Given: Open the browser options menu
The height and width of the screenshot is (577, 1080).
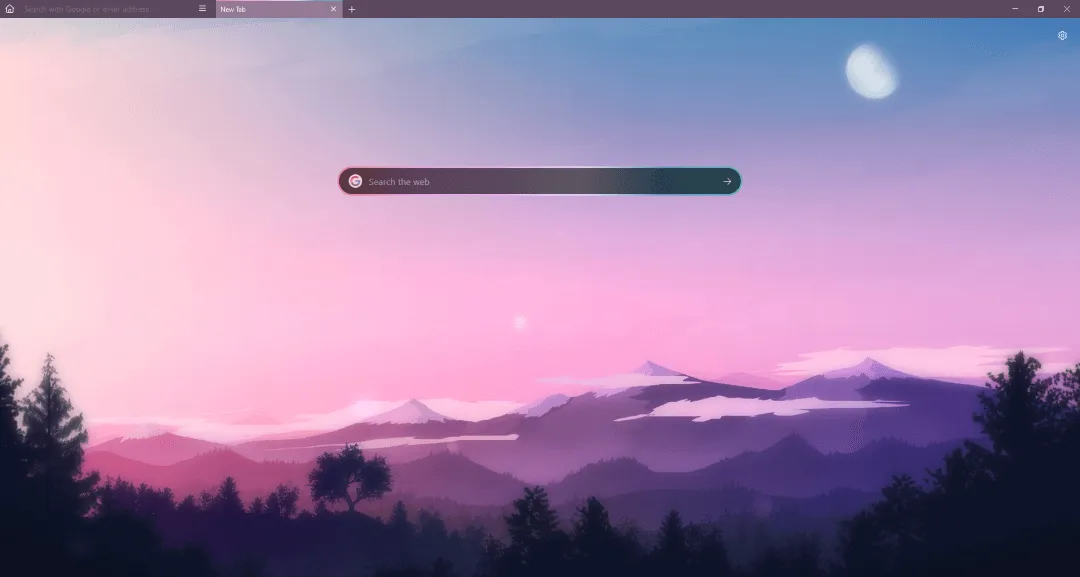Looking at the screenshot, I should coord(203,8).
